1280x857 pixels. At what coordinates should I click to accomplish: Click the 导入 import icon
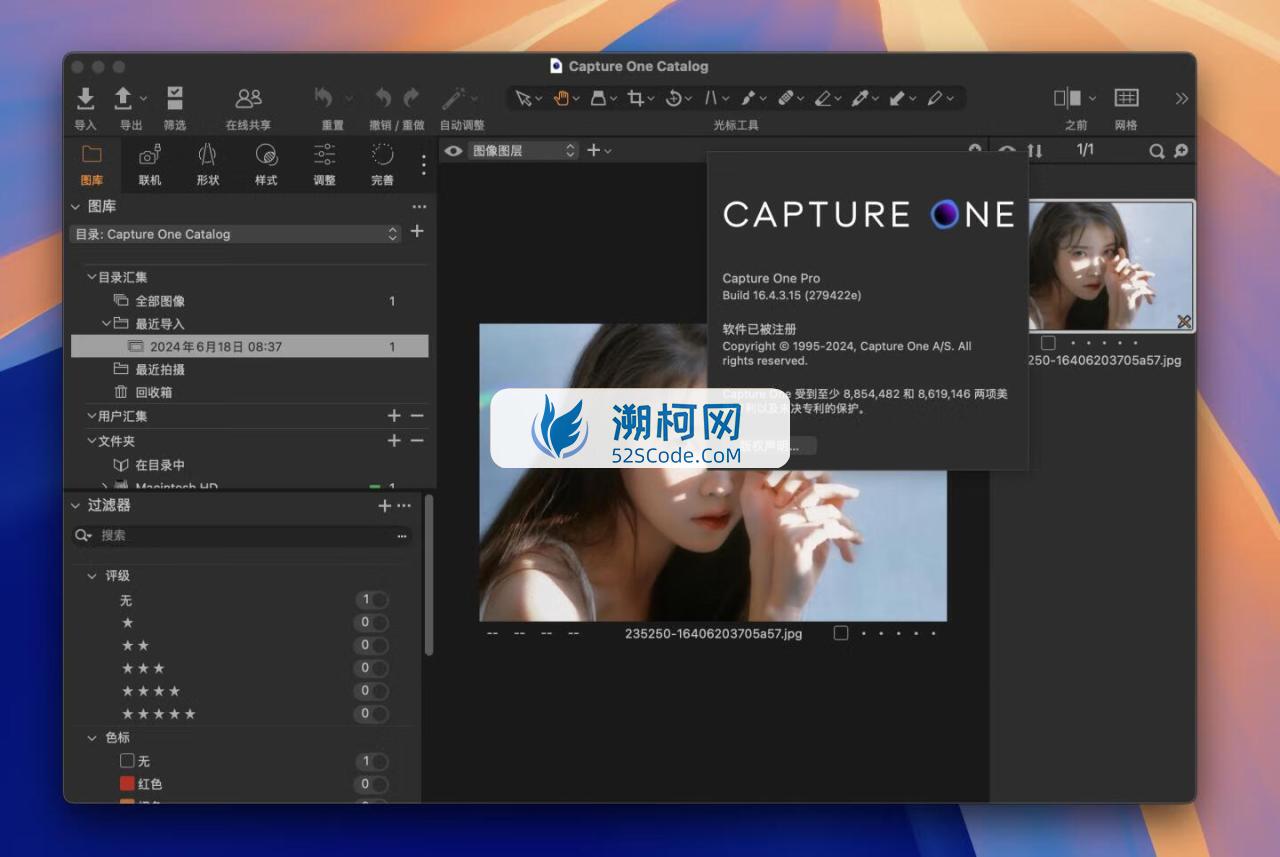86,98
